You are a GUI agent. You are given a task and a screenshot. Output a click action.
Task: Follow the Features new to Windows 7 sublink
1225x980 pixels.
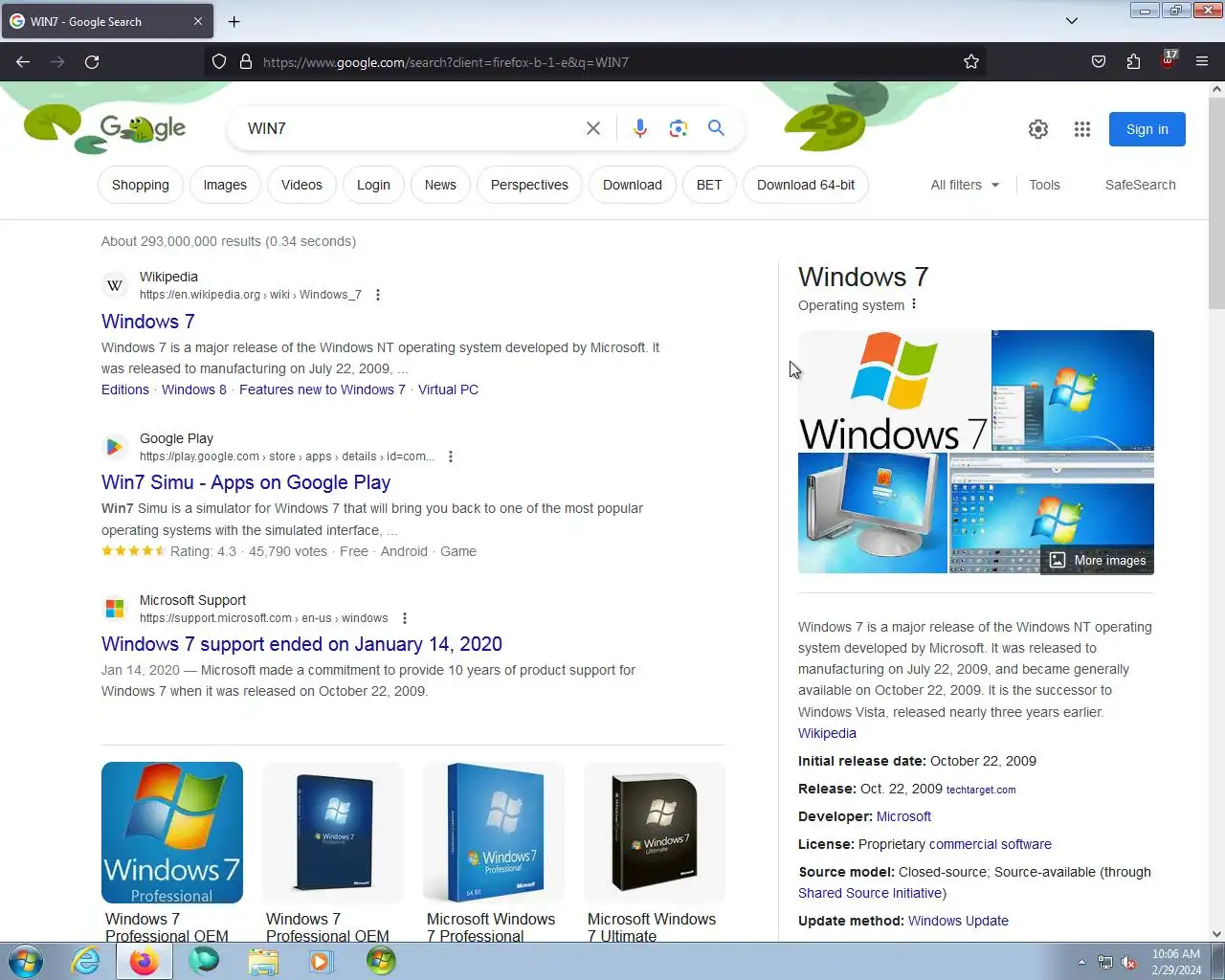[x=323, y=390]
